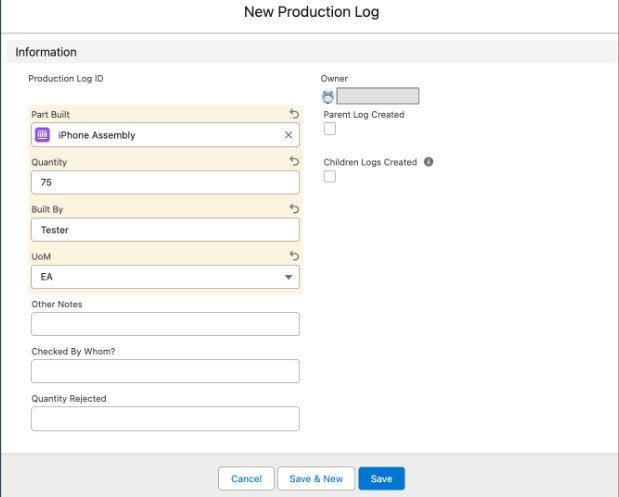Click the Production Log ID label
The image size is (619, 497).
66,79
